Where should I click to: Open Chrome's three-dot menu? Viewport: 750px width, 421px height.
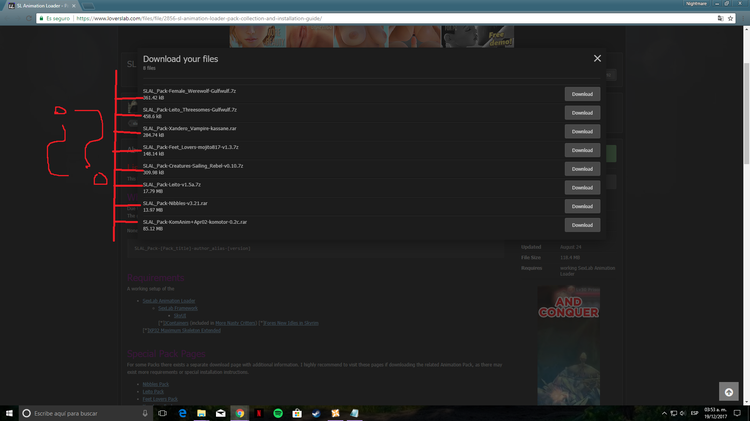pyautogui.click(x=743, y=18)
